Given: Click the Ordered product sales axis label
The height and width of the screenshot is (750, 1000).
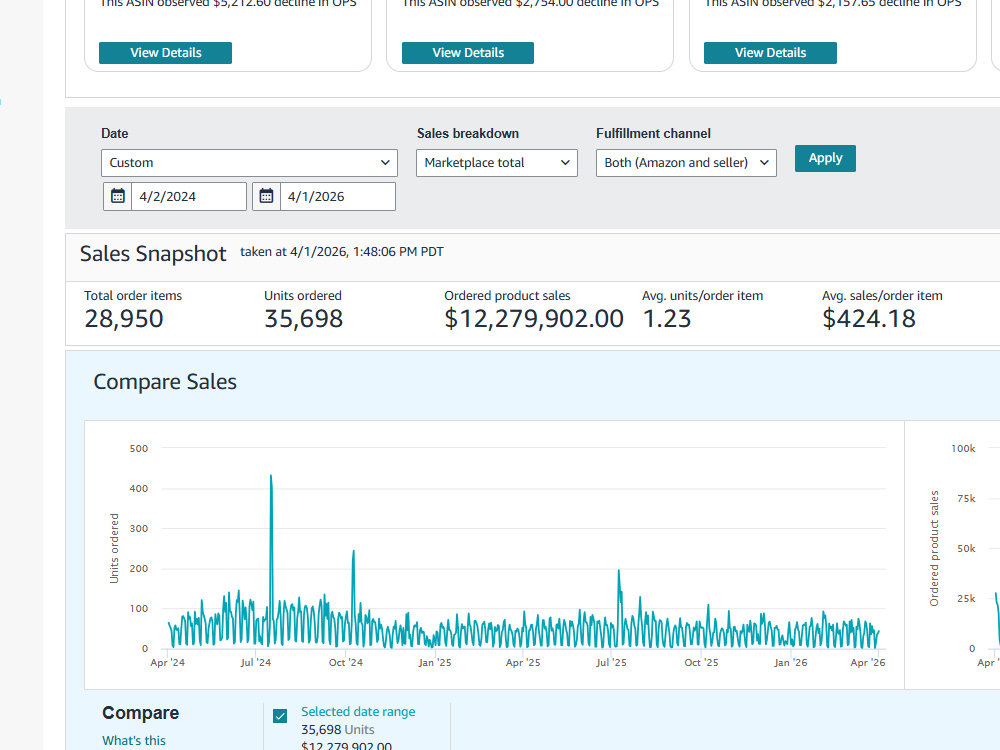Looking at the screenshot, I should 934,548.
